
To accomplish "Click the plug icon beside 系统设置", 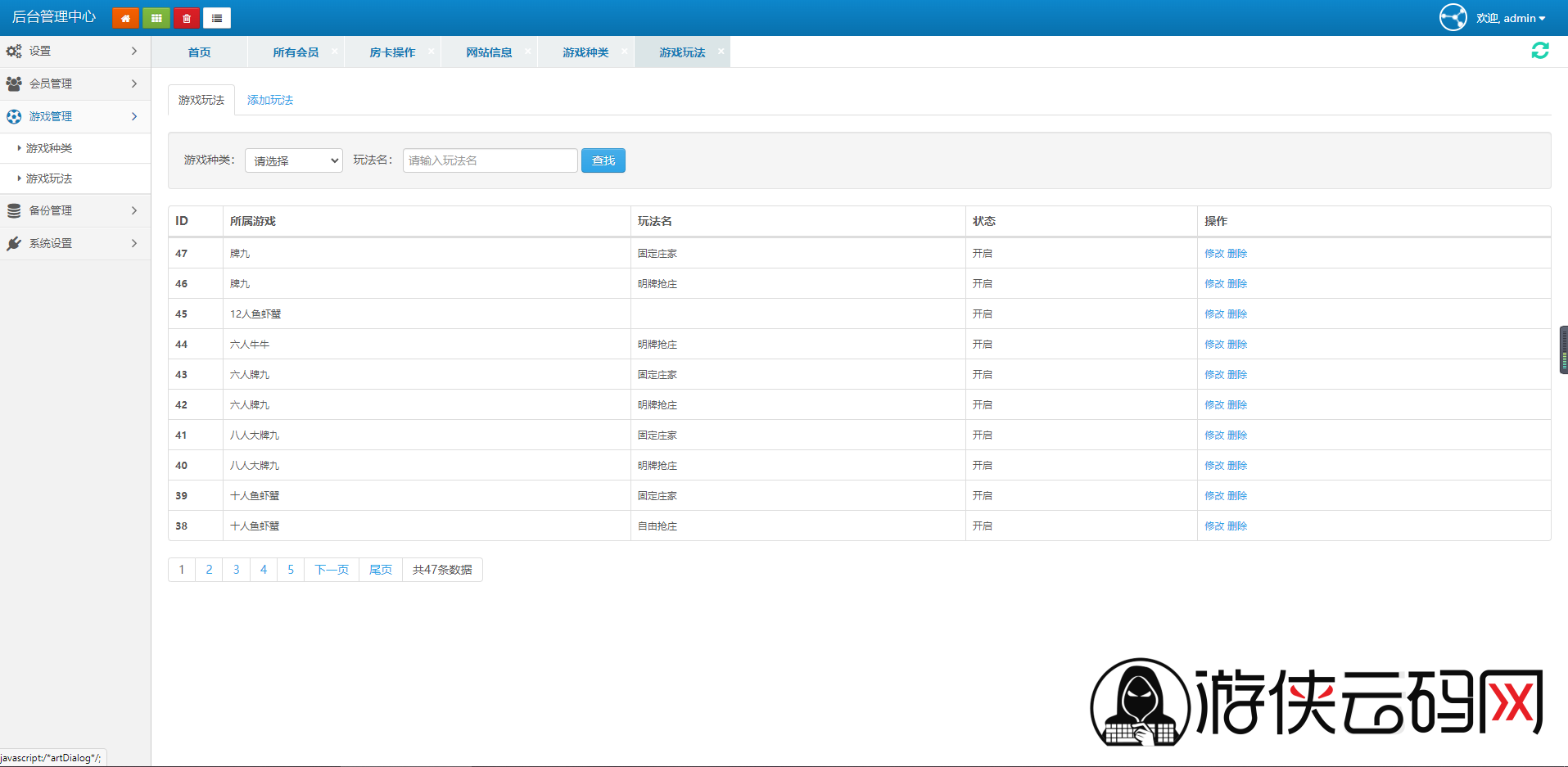I will pos(14,243).
